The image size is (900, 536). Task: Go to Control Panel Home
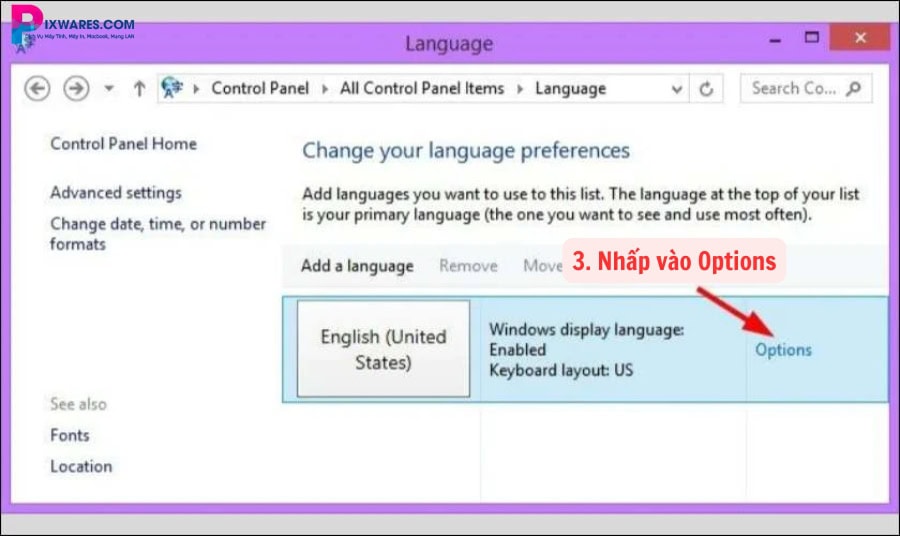[123, 144]
